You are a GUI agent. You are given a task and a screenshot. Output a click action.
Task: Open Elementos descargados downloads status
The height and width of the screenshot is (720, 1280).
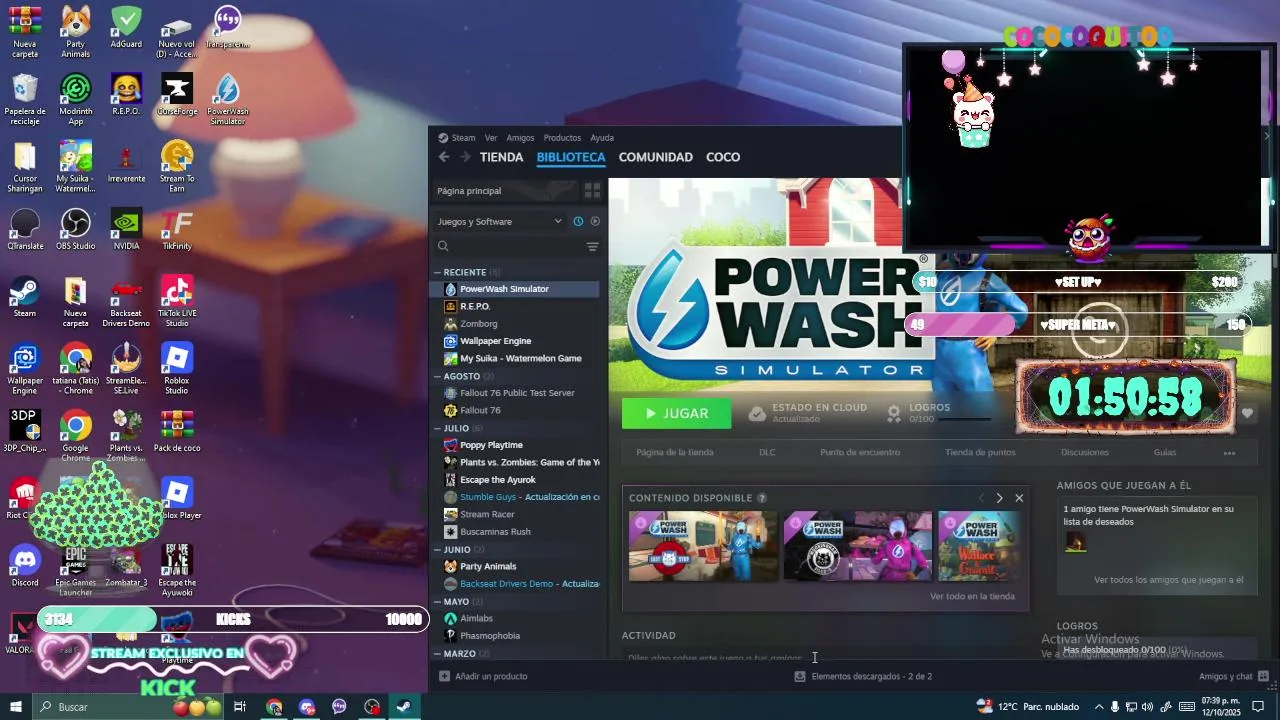pos(863,676)
